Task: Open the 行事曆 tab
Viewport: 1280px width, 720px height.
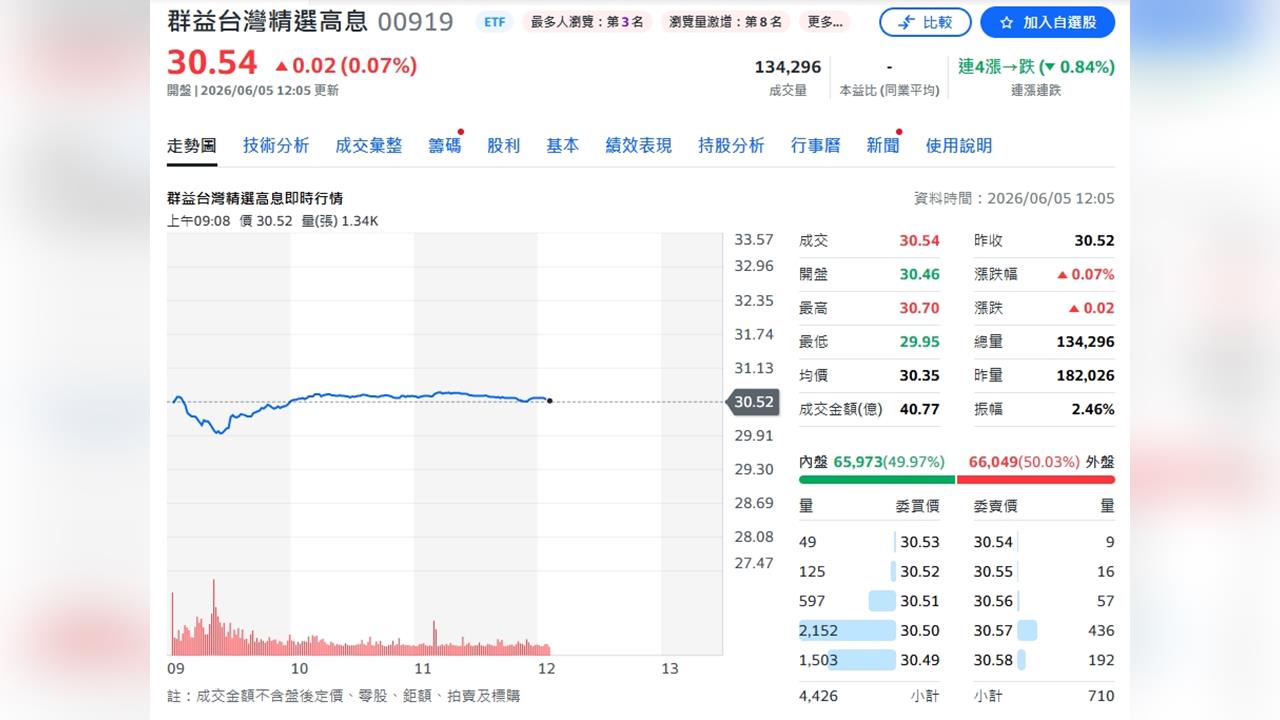Action: point(815,146)
